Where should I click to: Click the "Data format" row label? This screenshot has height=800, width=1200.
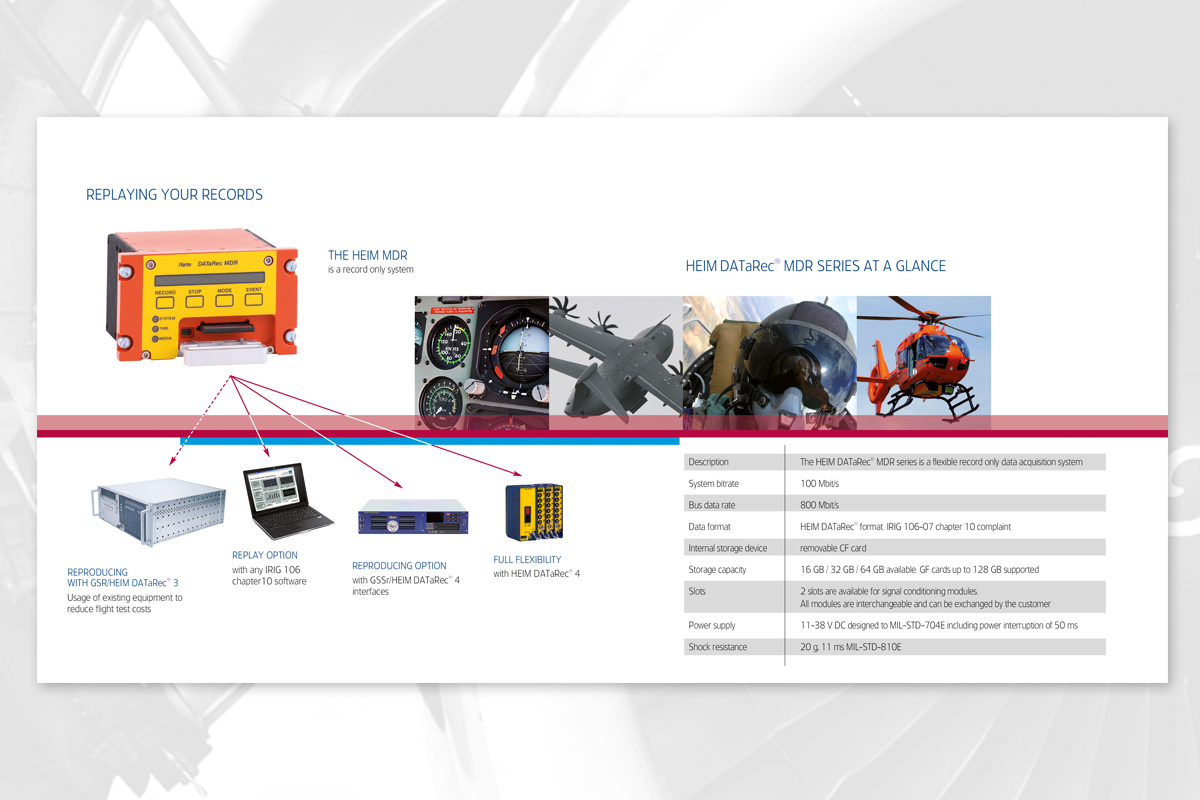pos(709,526)
